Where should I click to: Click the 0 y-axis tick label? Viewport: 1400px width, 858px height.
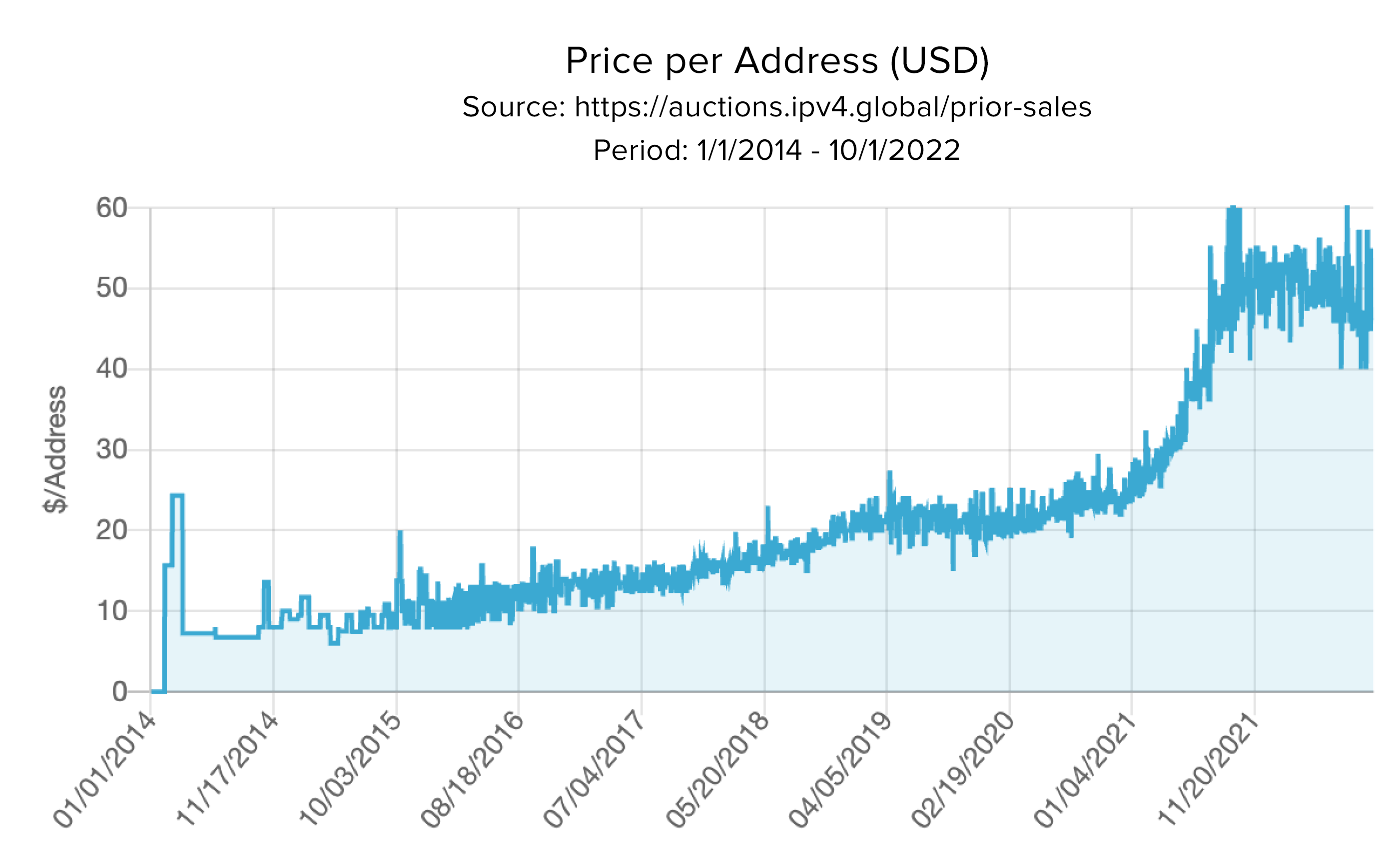pyautogui.click(x=119, y=692)
